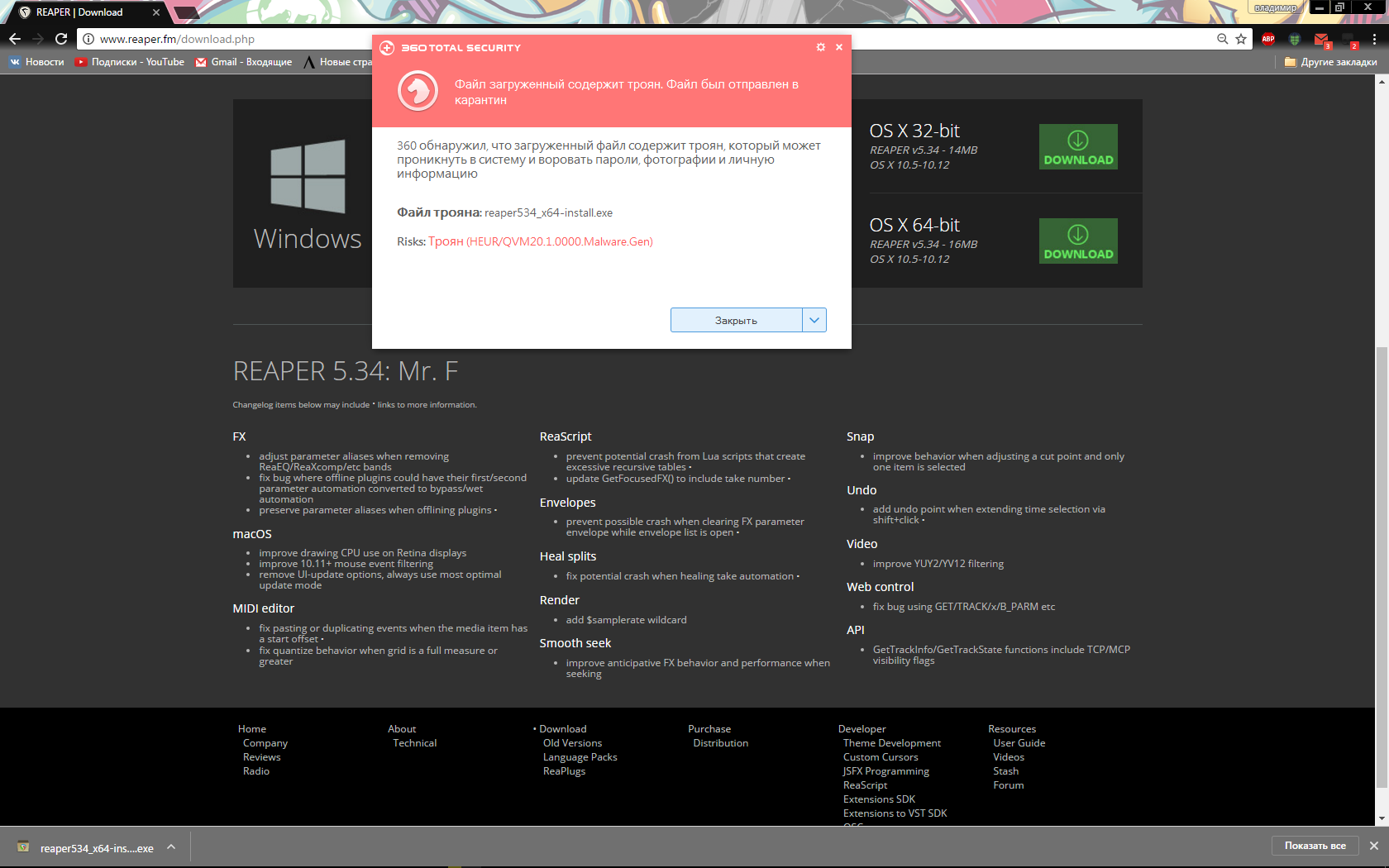Open the Radio footer link

(x=256, y=771)
